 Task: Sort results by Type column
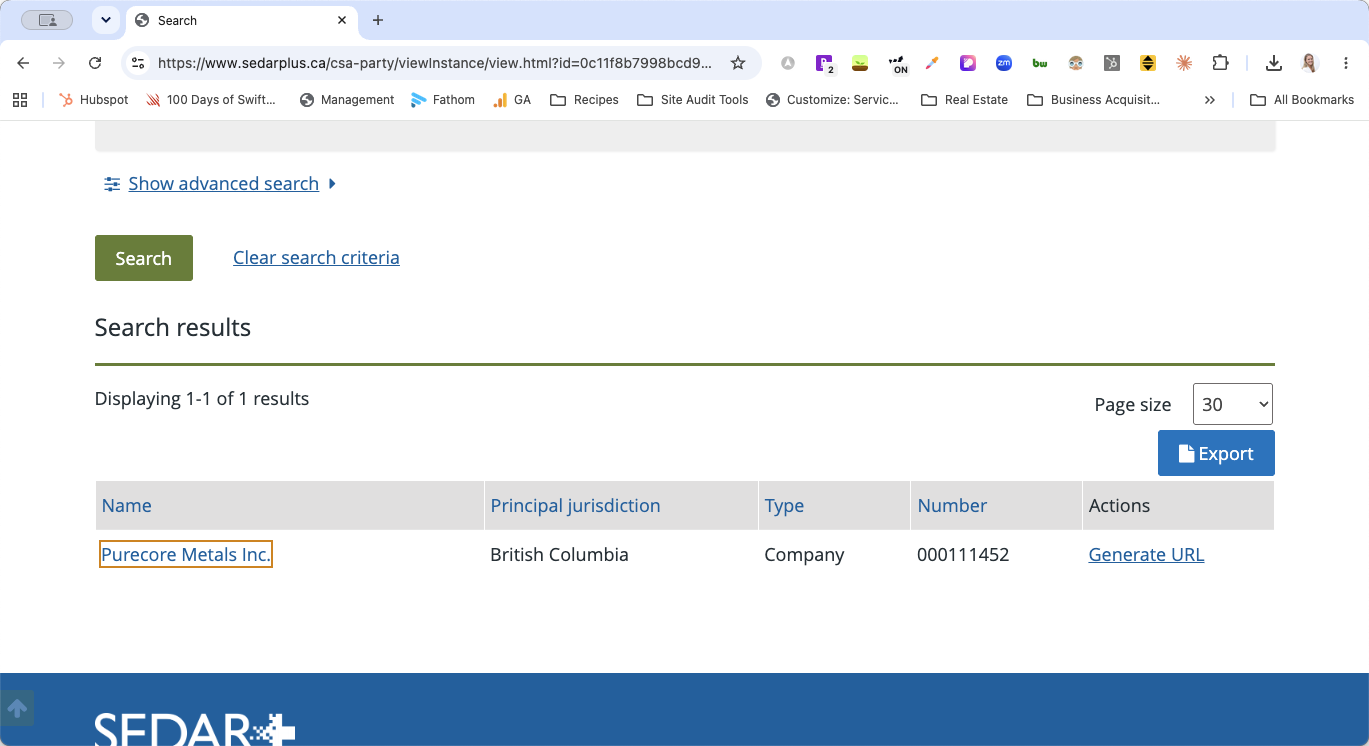pyautogui.click(x=784, y=506)
